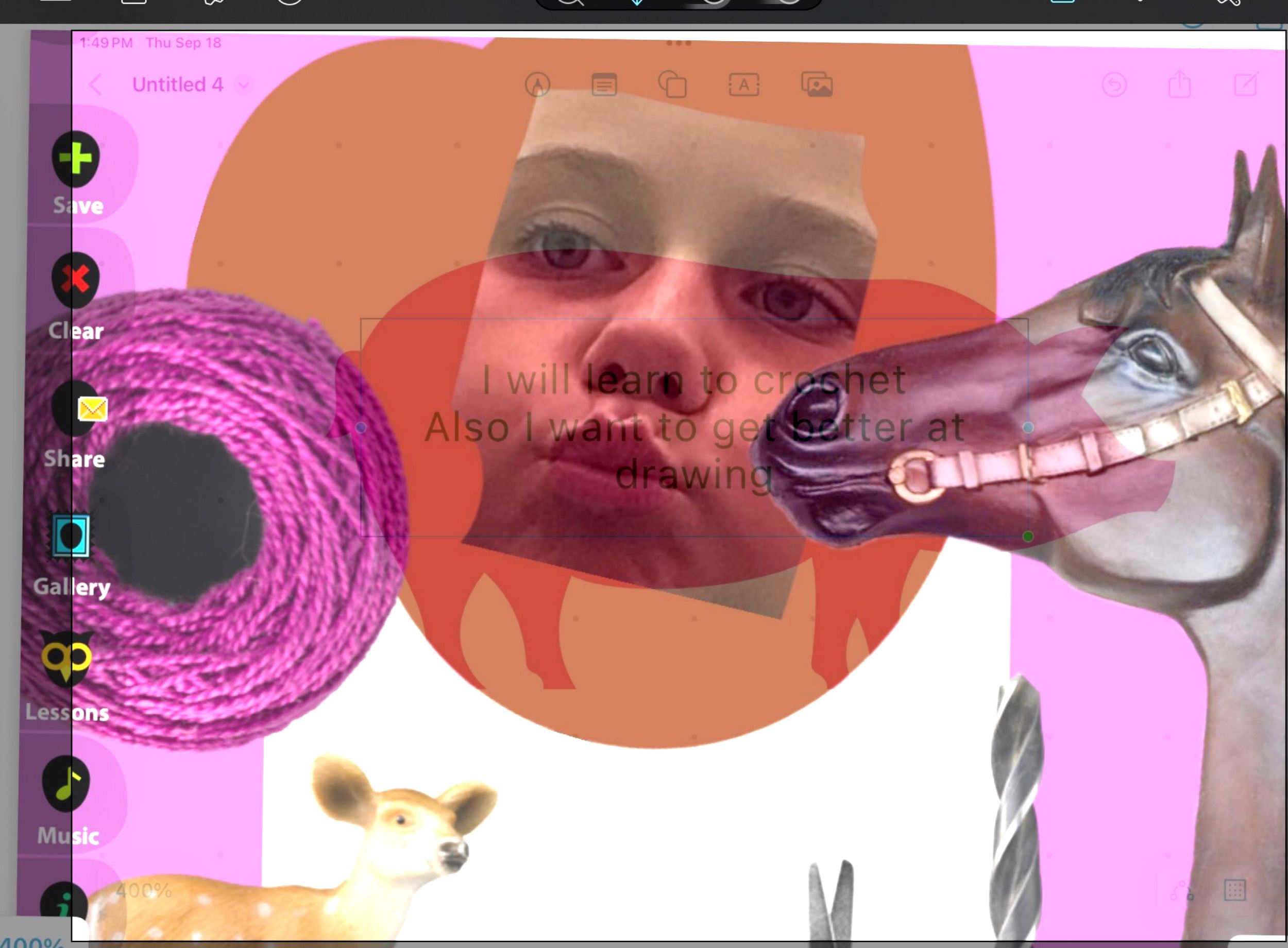Viewport: 1288px width, 948px height.
Task: Go back with the left chevron
Action: pos(95,85)
